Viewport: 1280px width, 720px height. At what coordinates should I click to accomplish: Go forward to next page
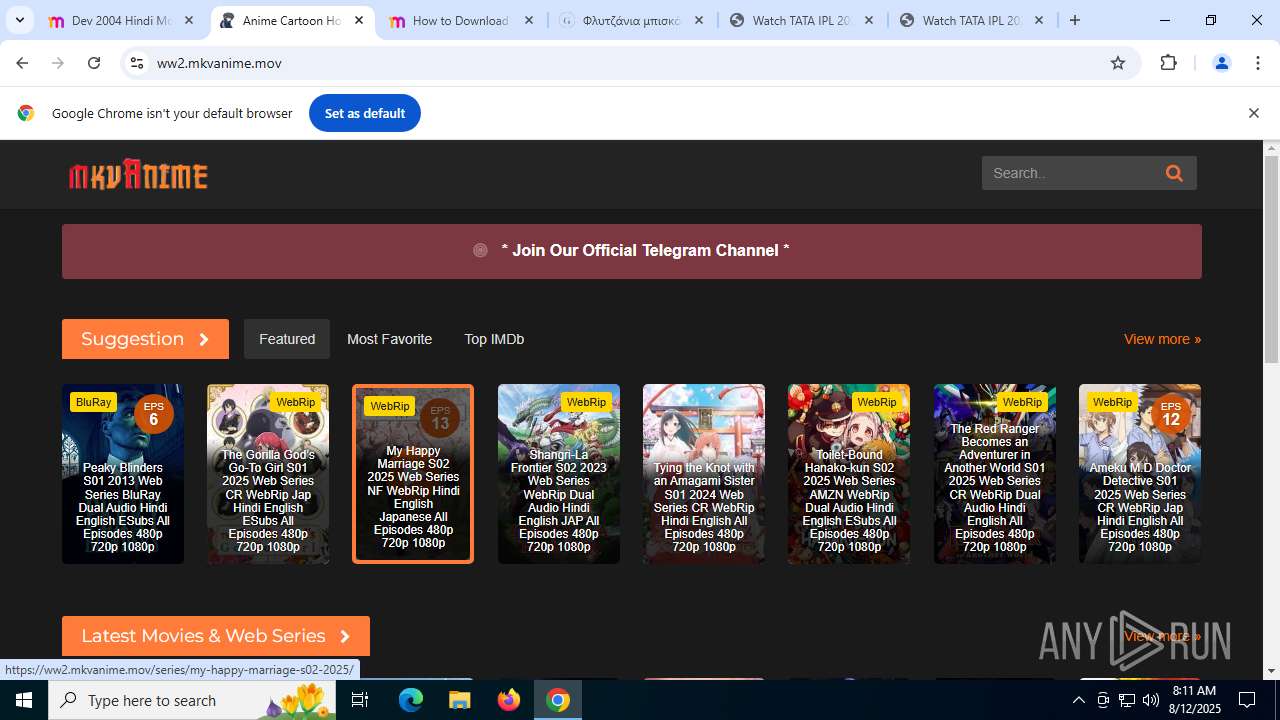click(x=58, y=63)
